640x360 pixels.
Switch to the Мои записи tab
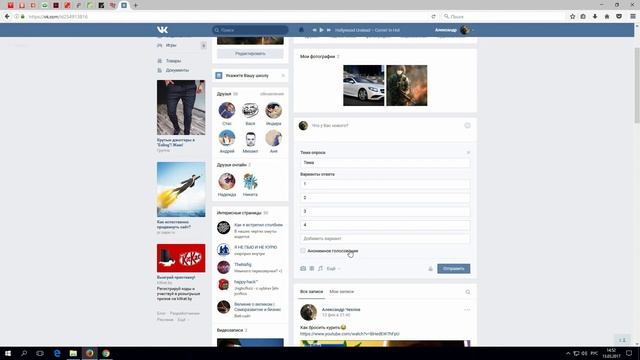pos(342,292)
